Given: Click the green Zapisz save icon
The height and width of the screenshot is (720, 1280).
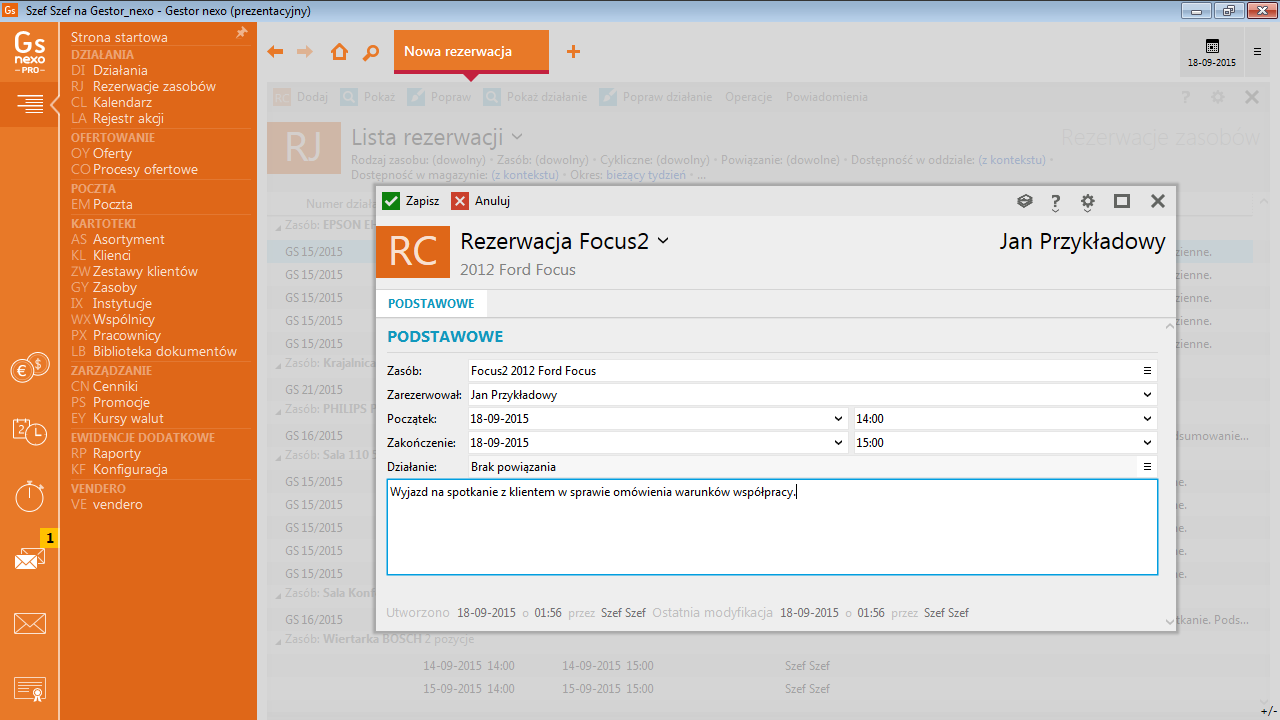Looking at the screenshot, I should pyautogui.click(x=391, y=201).
